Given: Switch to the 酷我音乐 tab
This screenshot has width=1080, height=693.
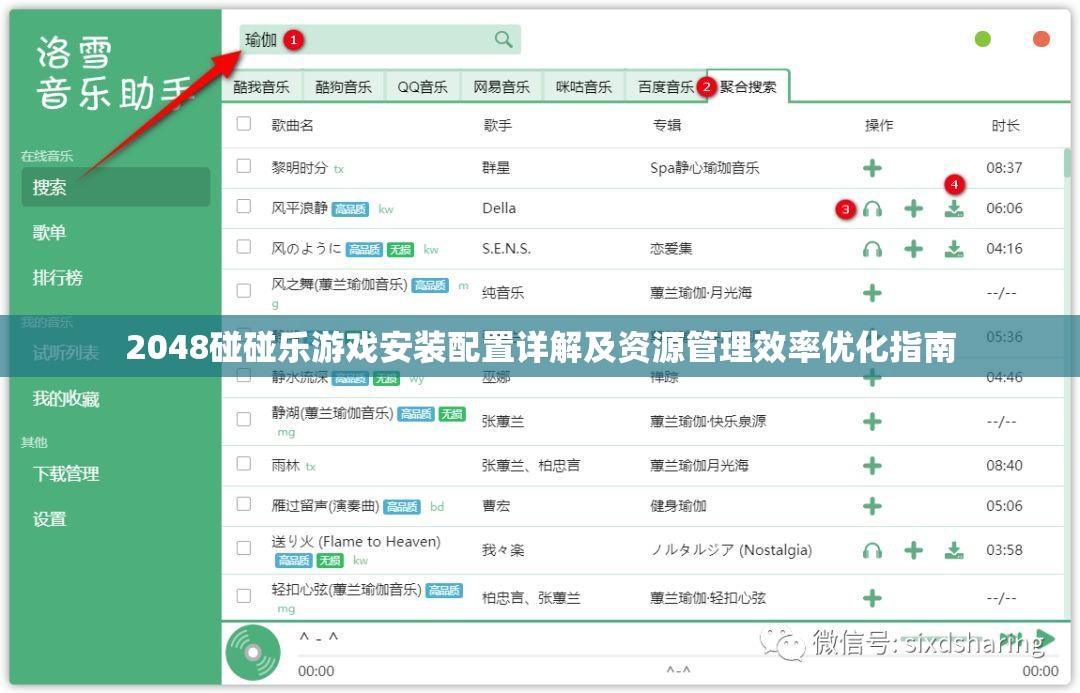Looking at the screenshot, I should tap(262, 87).
